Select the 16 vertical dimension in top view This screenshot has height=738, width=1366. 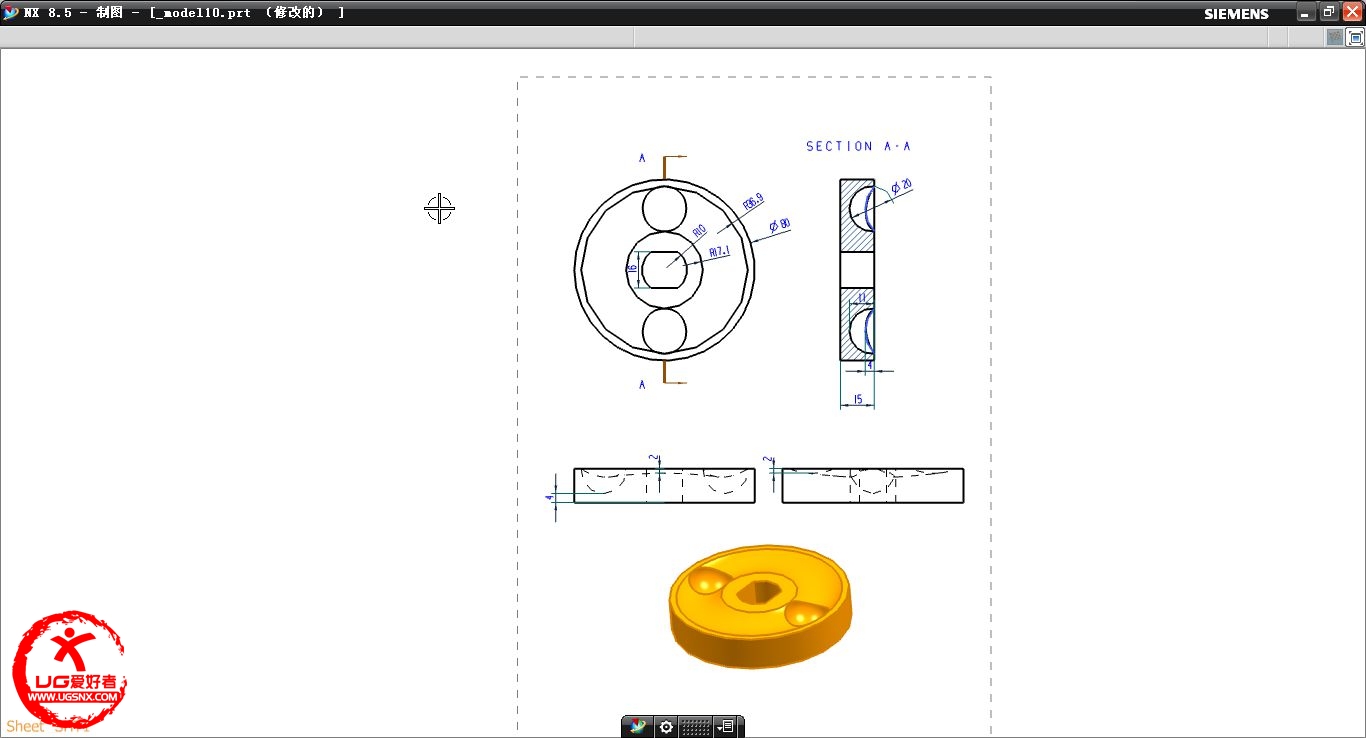pos(632,268)
